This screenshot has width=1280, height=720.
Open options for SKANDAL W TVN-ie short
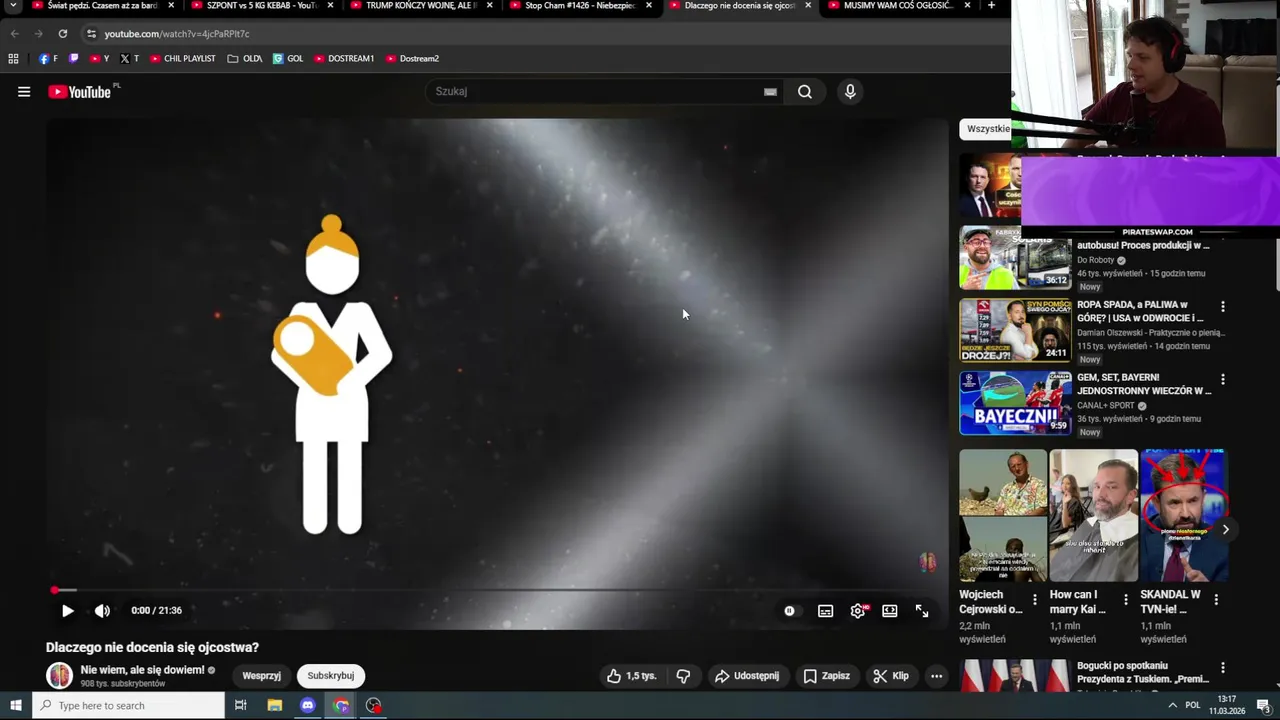pos(1216,600)
